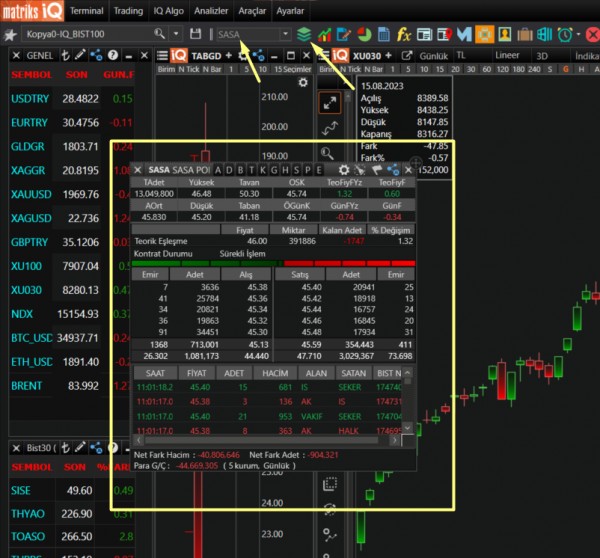Toggle the K letter button in SASA window
Viewport: 600px width, 558px height.
coord(262,170)
